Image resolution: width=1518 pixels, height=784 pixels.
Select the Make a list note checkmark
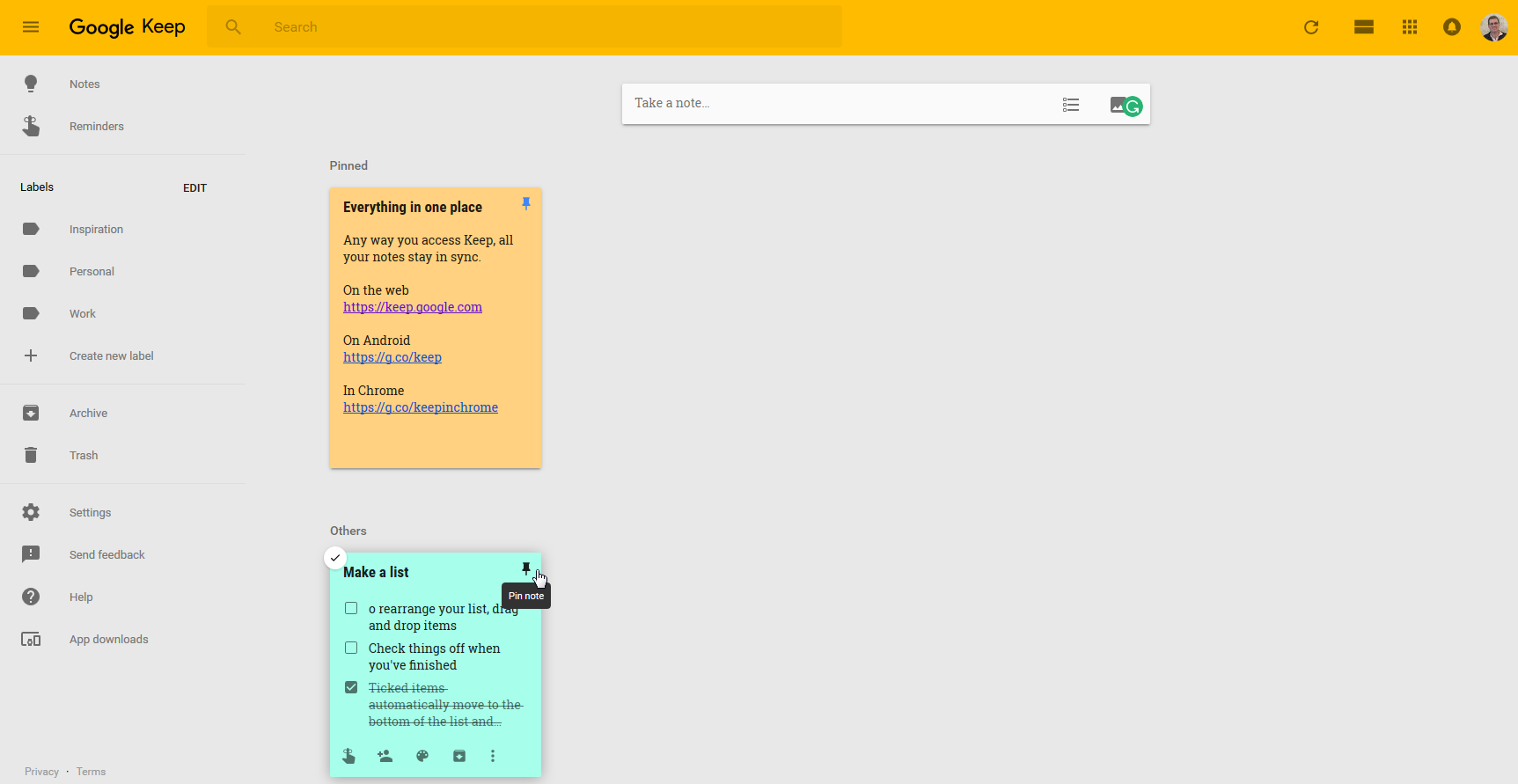coord(335,558)
